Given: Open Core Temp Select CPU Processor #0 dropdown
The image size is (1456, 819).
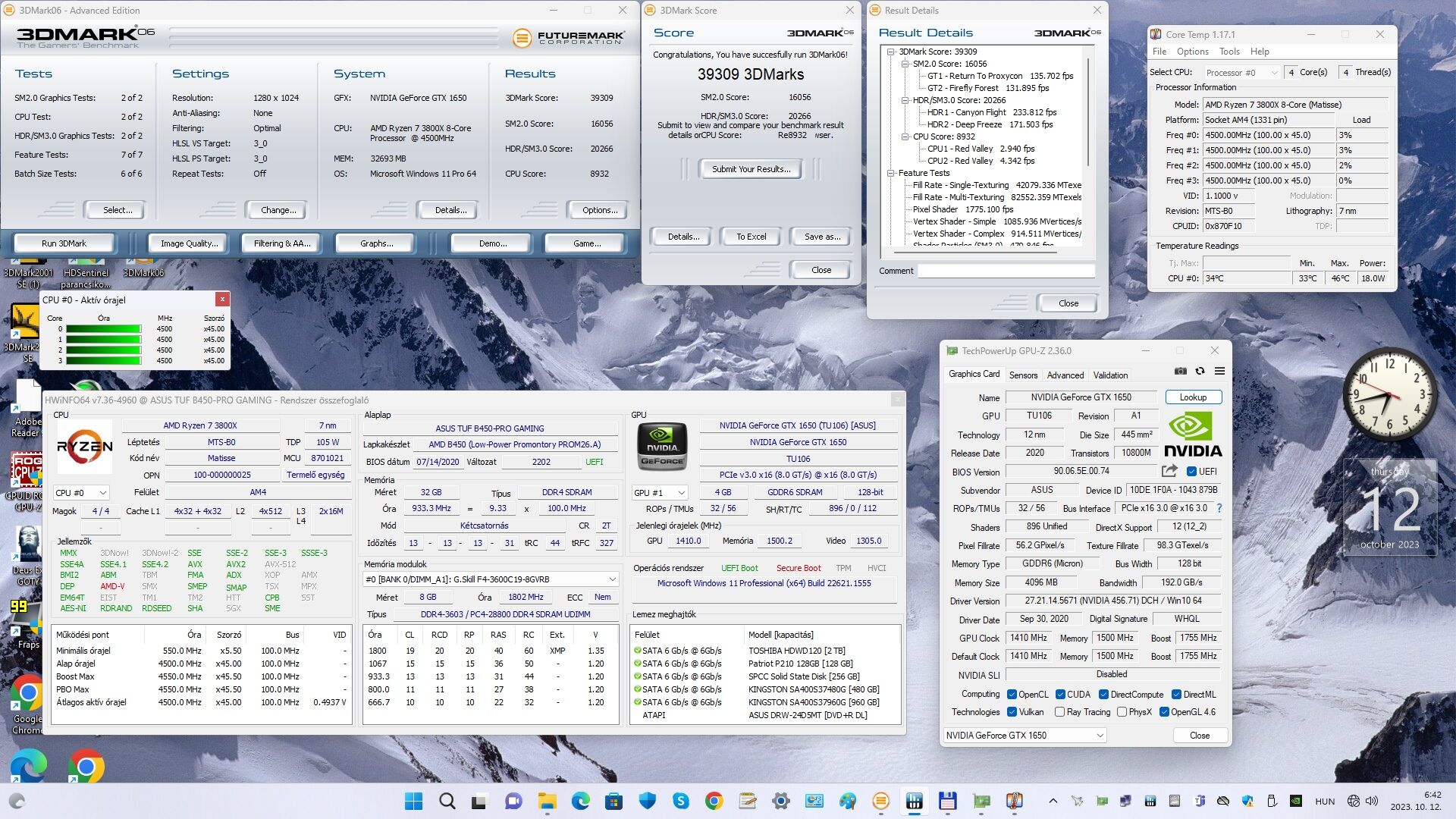Looking at the screenshot, I should point(1241,72).
